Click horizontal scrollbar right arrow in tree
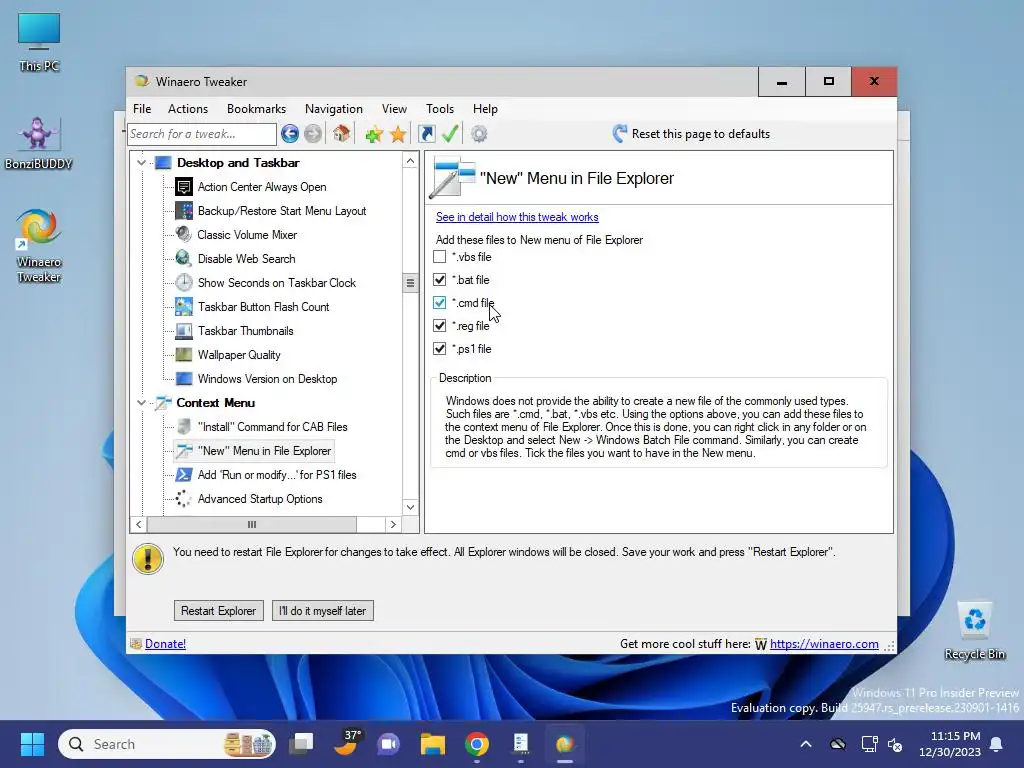The image size is (1024, 768). [x=392, y=524]
